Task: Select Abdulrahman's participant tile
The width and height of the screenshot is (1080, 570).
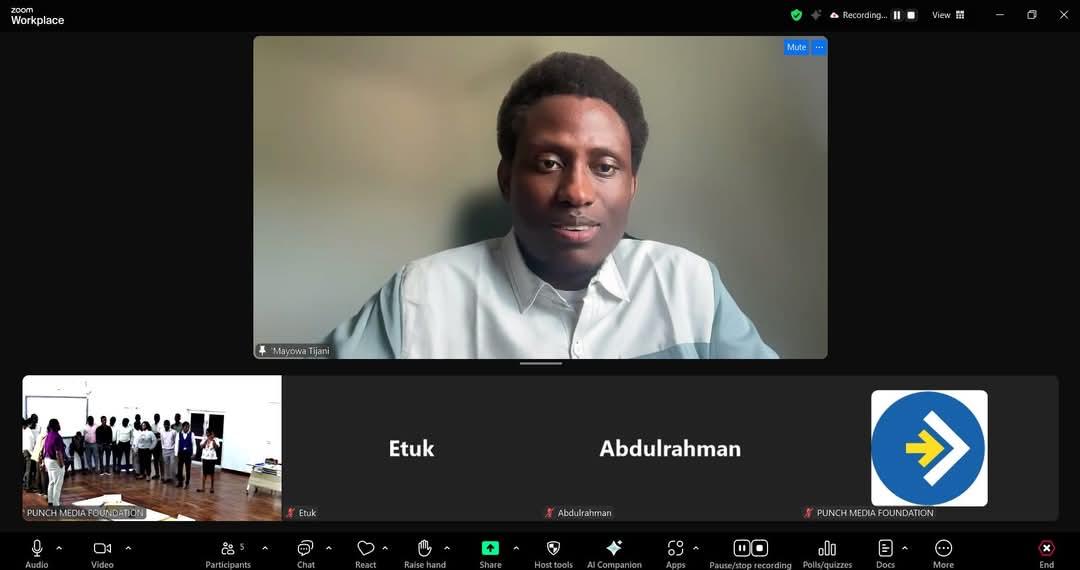Action: coord(670,447)
